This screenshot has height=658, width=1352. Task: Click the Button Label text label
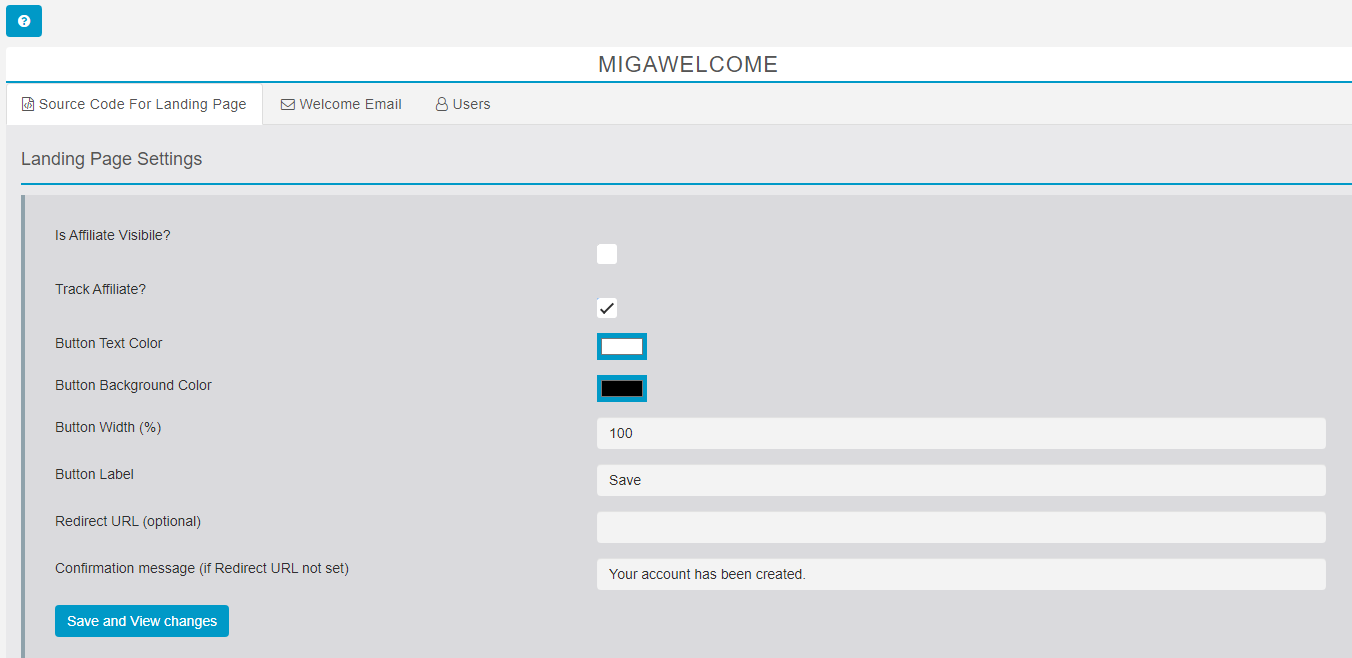pyautogui.click(x=94, y=474)
